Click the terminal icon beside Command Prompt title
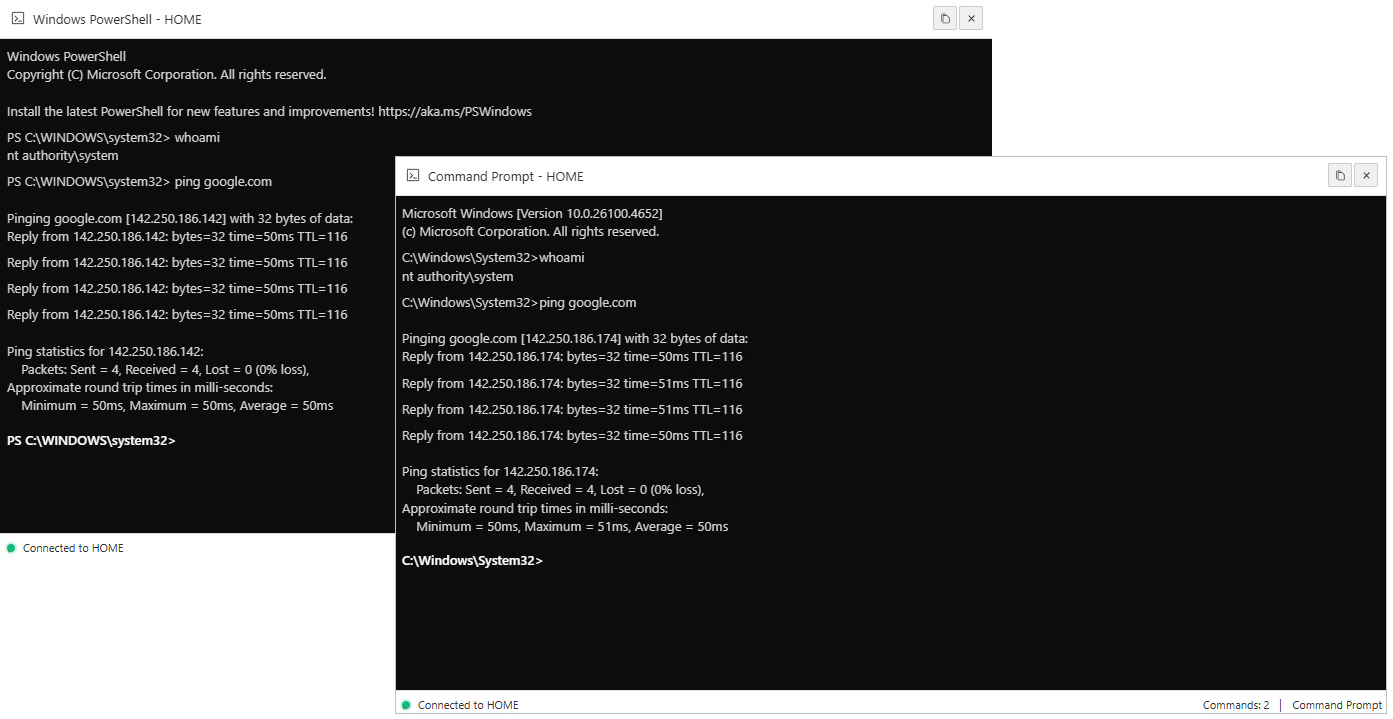This screenshot has width=1393, height=719. pyautogui.click(x=412, y=175)
